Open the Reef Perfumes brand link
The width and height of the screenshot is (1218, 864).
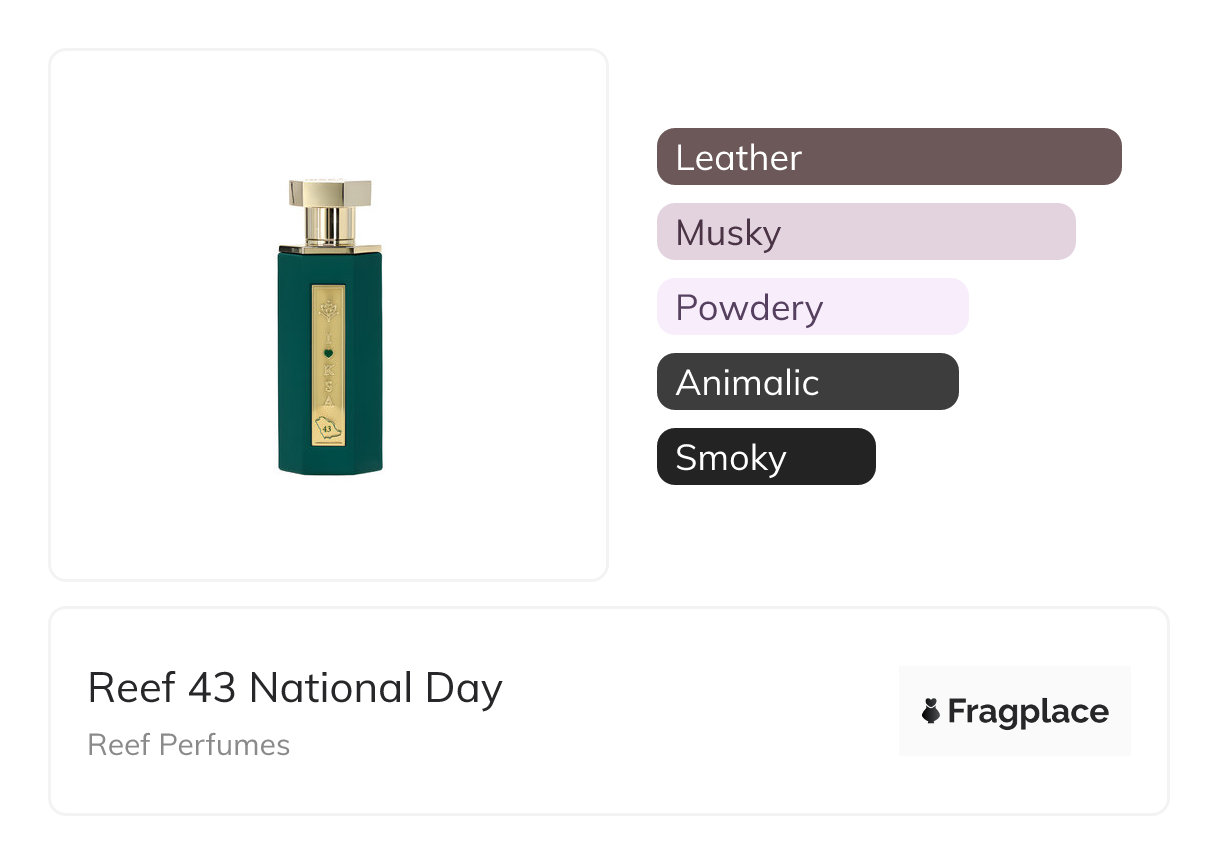[189, 745]
